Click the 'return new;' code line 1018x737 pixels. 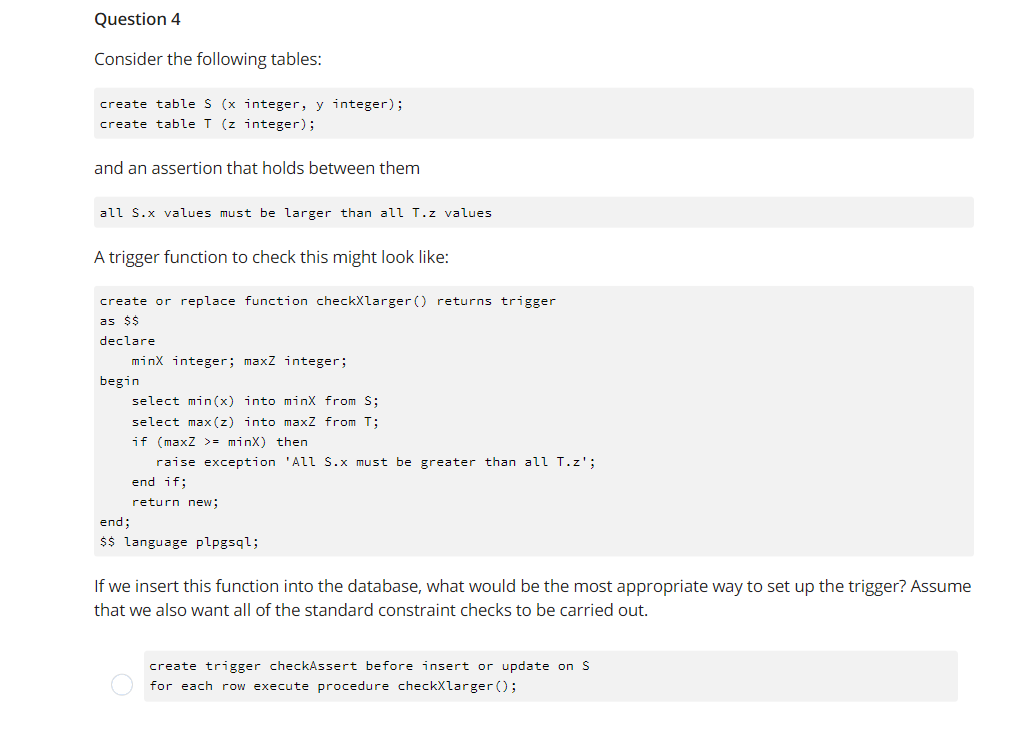(175, 502)
